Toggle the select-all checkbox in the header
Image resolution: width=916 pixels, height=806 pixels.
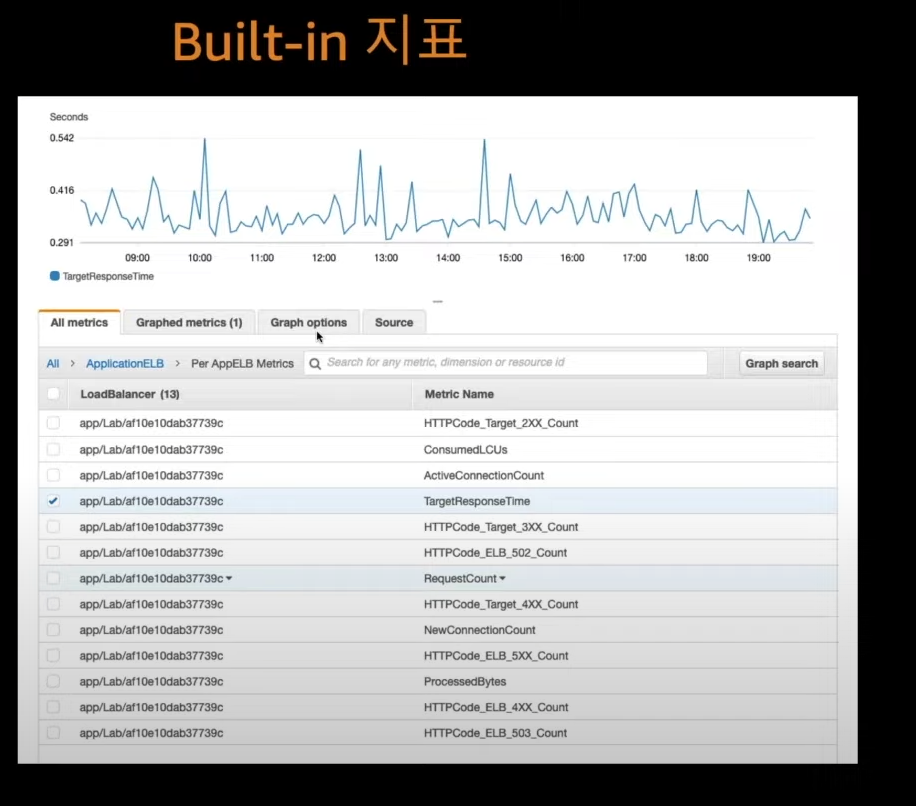(53, 394)
